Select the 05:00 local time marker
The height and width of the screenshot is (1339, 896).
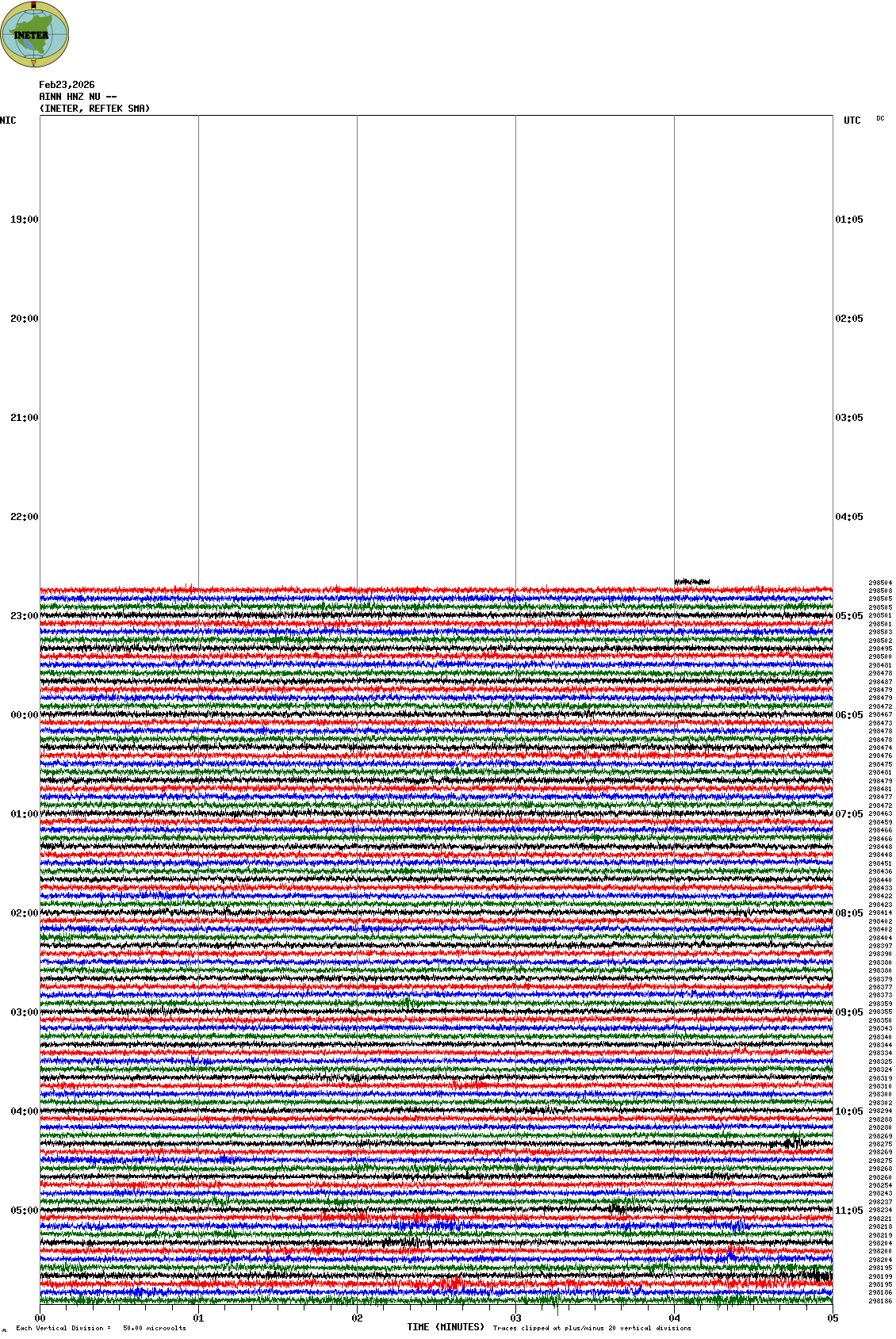24,1211
